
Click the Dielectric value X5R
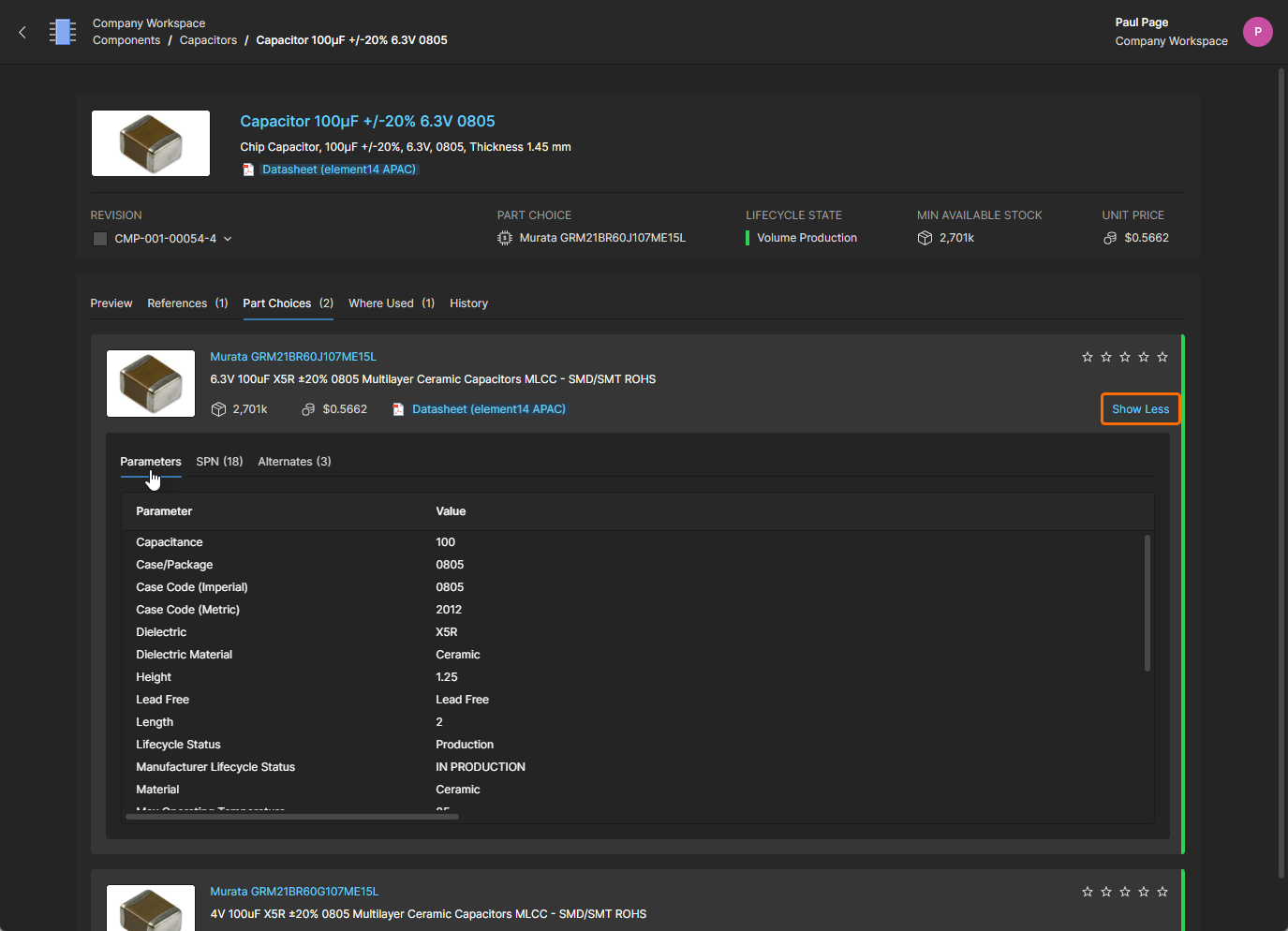pos(447,632)
